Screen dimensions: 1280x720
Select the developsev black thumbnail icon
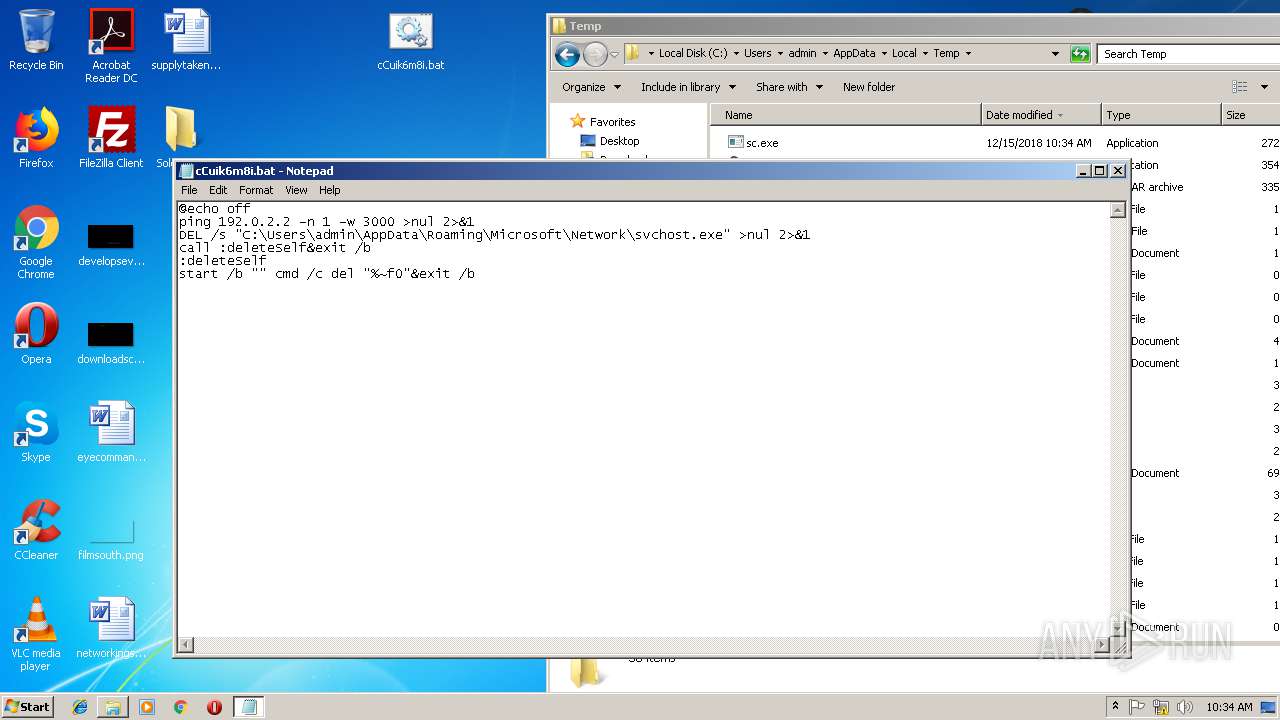tap(111, 245)
